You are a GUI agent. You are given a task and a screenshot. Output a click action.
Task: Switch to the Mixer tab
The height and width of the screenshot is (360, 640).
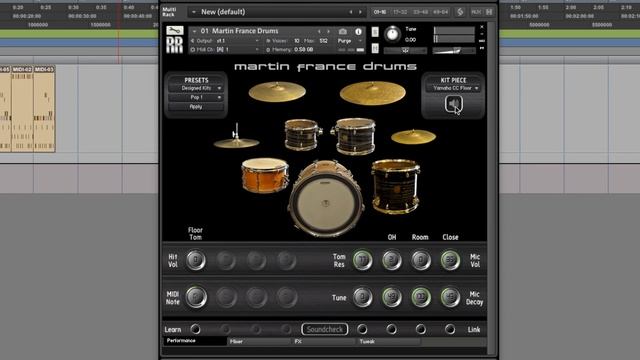pos(259,342)
